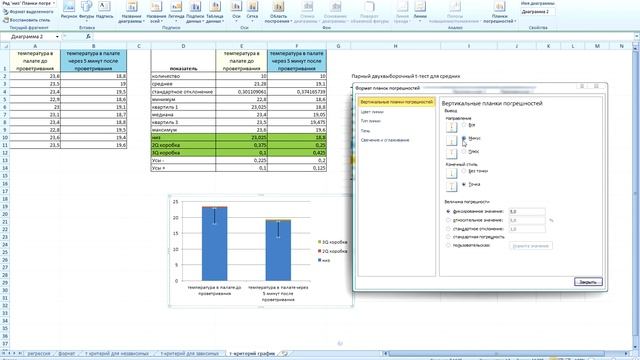Open Свечение и сглаживание dialog category
The width and height of the screenshot is (640, 360).
pos(384,140)
